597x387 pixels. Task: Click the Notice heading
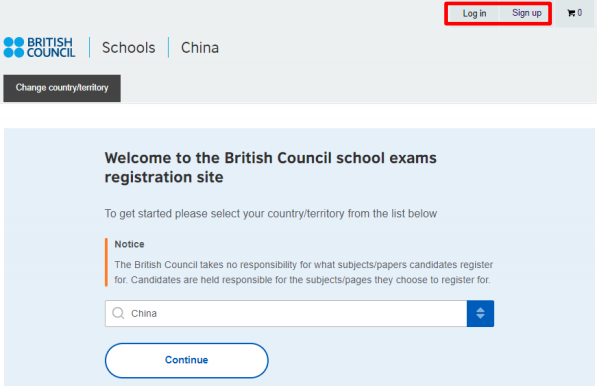[129, 244]
